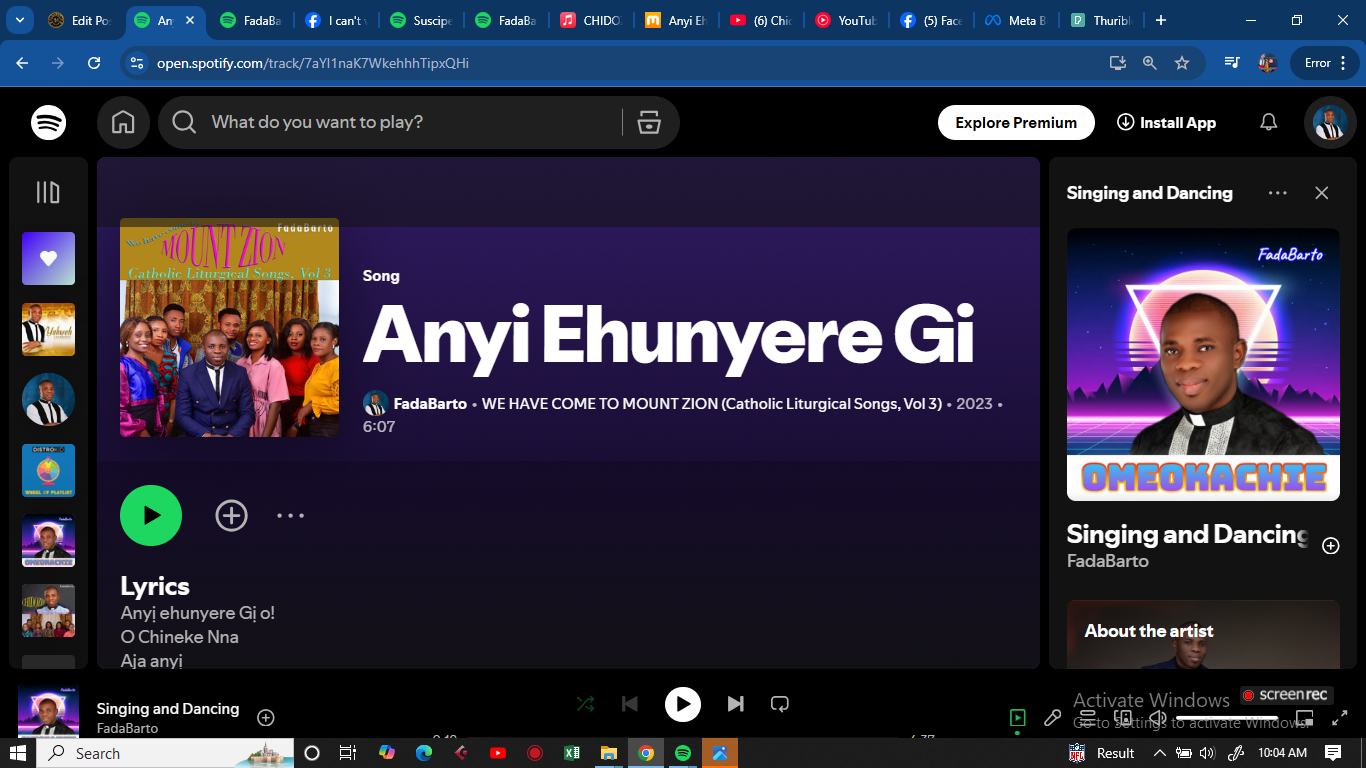Click lyric line 'O Chineke Nna'
This screenshot has width=1366, height=768.
pyautogui.click(x=179, y=637)
